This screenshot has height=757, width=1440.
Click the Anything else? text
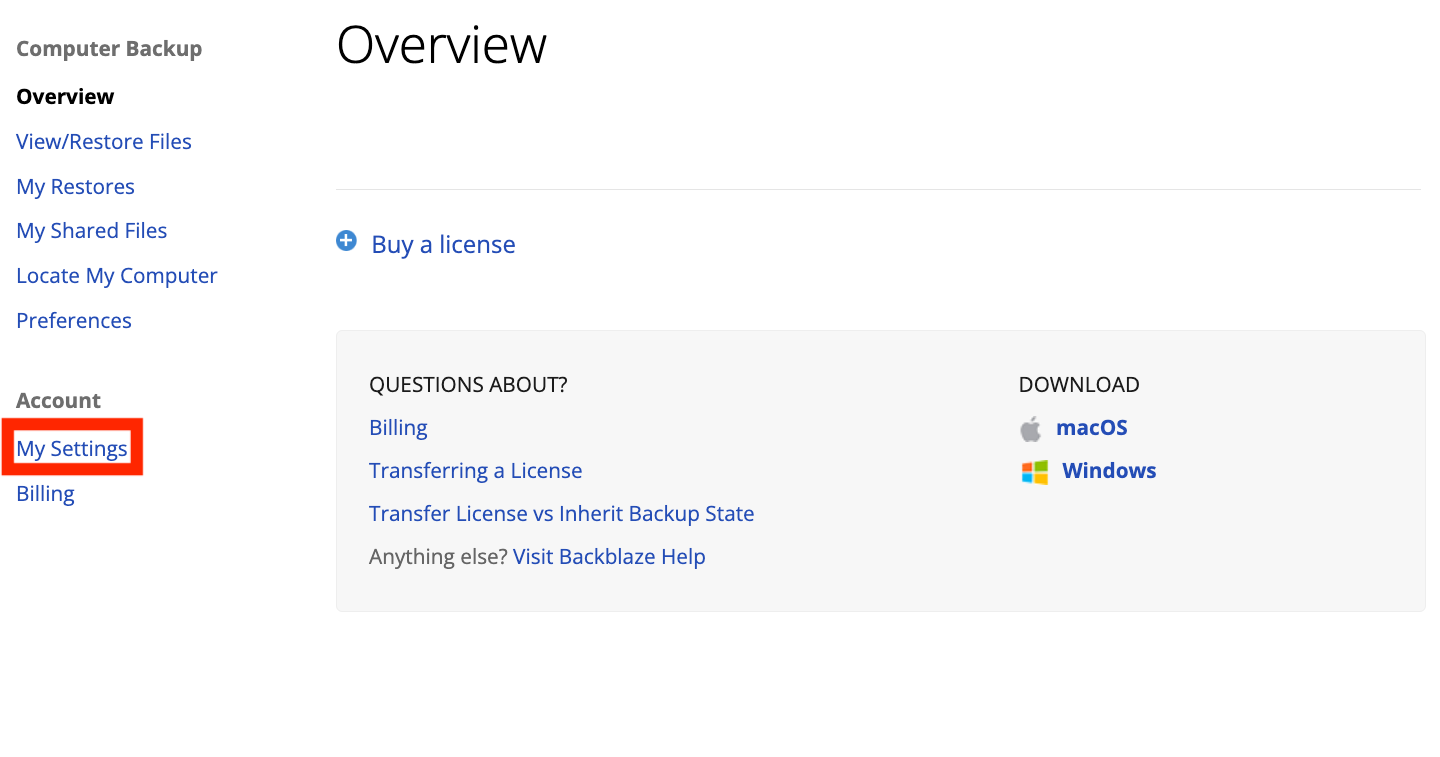pyautogui.click(x=438, y=557)
